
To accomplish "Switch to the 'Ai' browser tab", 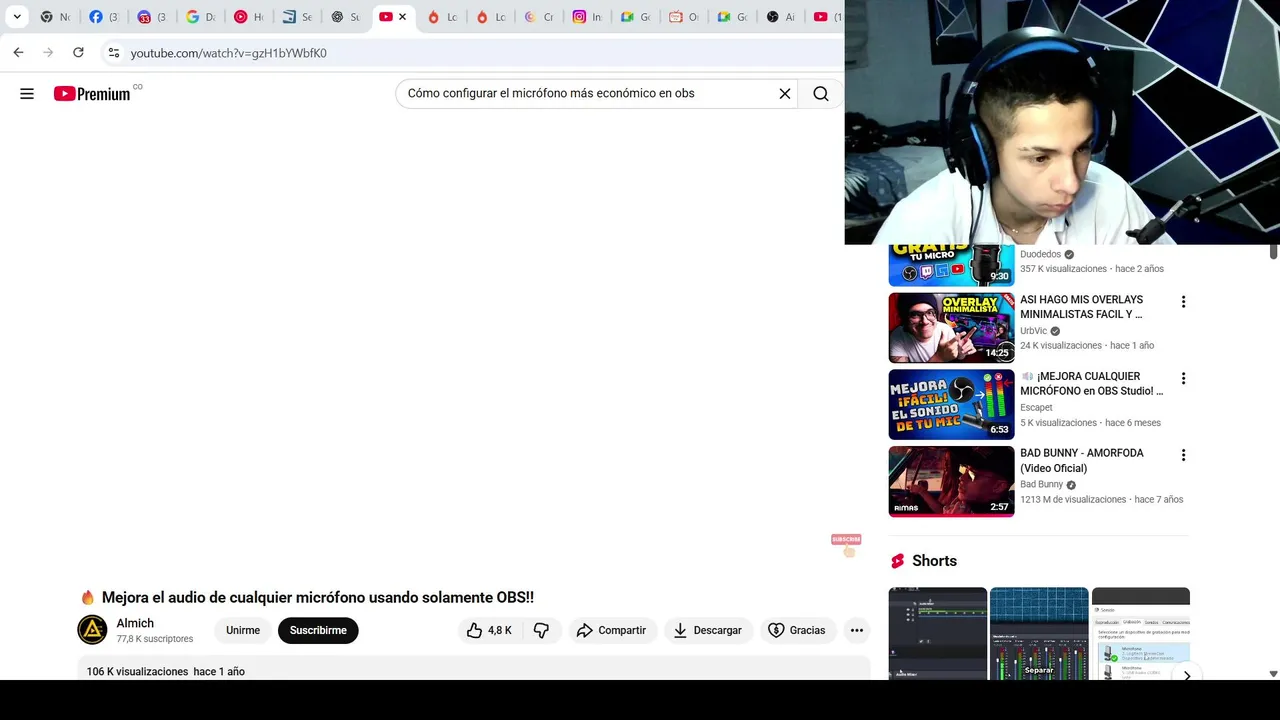I will [781, 17].
